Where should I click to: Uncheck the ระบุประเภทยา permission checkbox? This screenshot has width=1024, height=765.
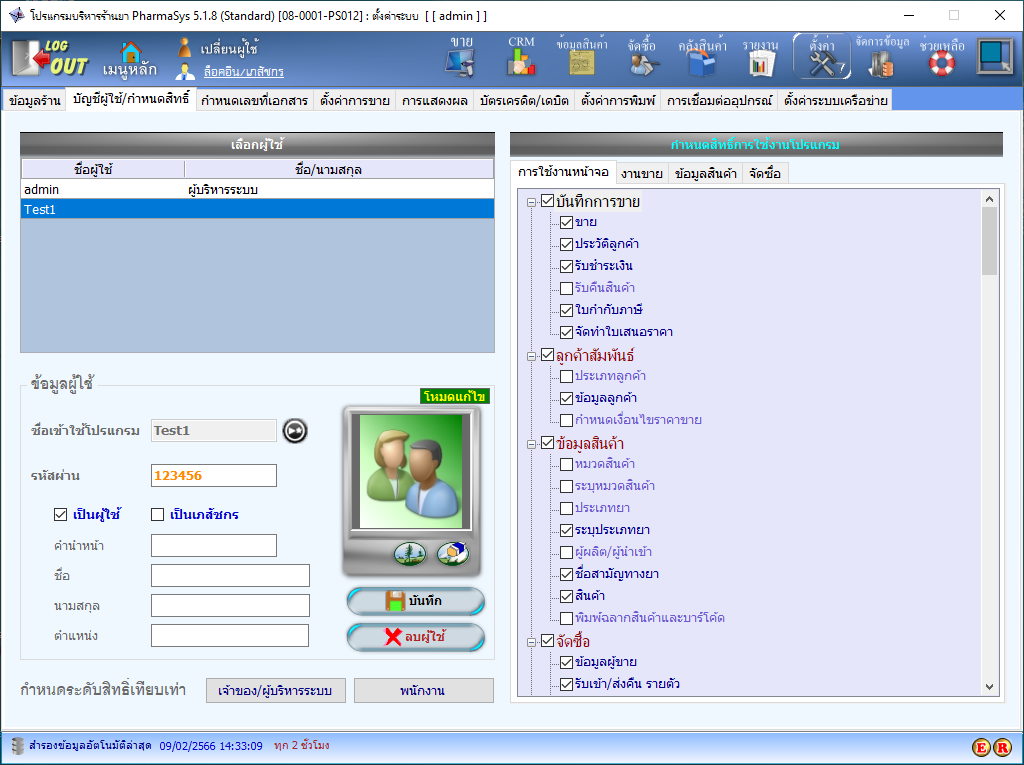click(x=567, y=530)
